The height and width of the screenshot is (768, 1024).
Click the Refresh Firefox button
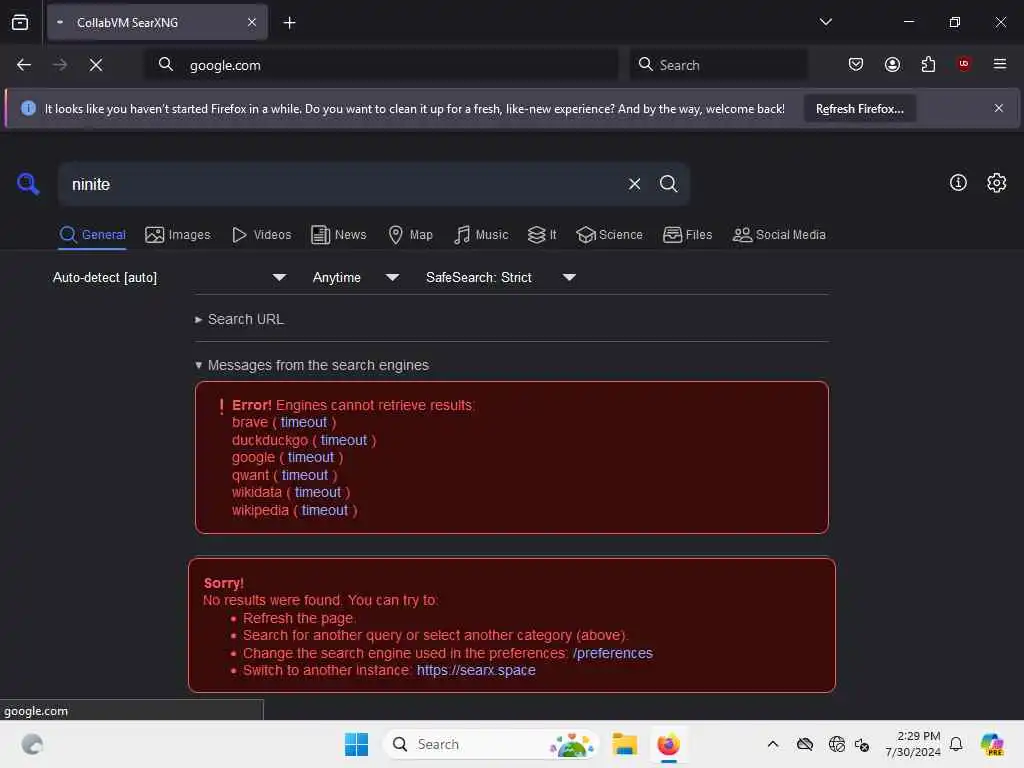[859, 109]
